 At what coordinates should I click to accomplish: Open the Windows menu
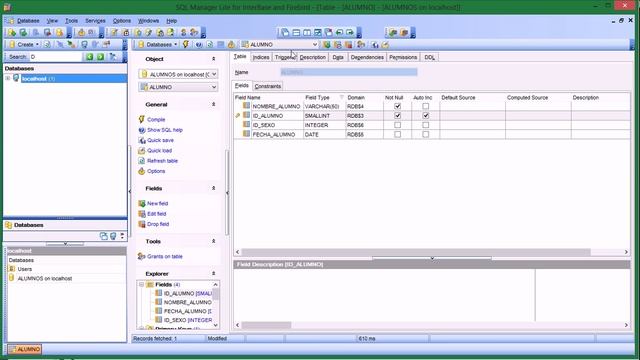(148, 20)
